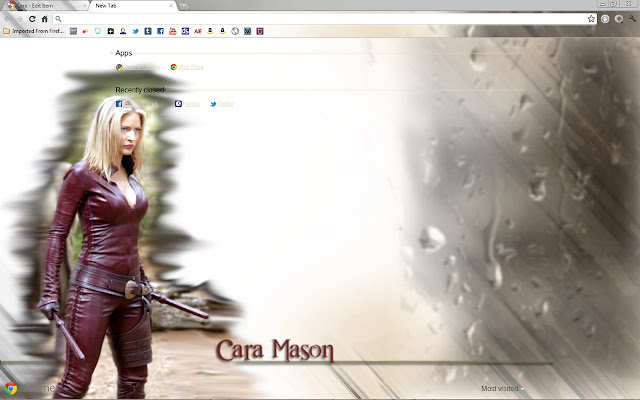Open the purple icon after Imported folder
The height and width of the screenshot is (400, 640).
73,31
